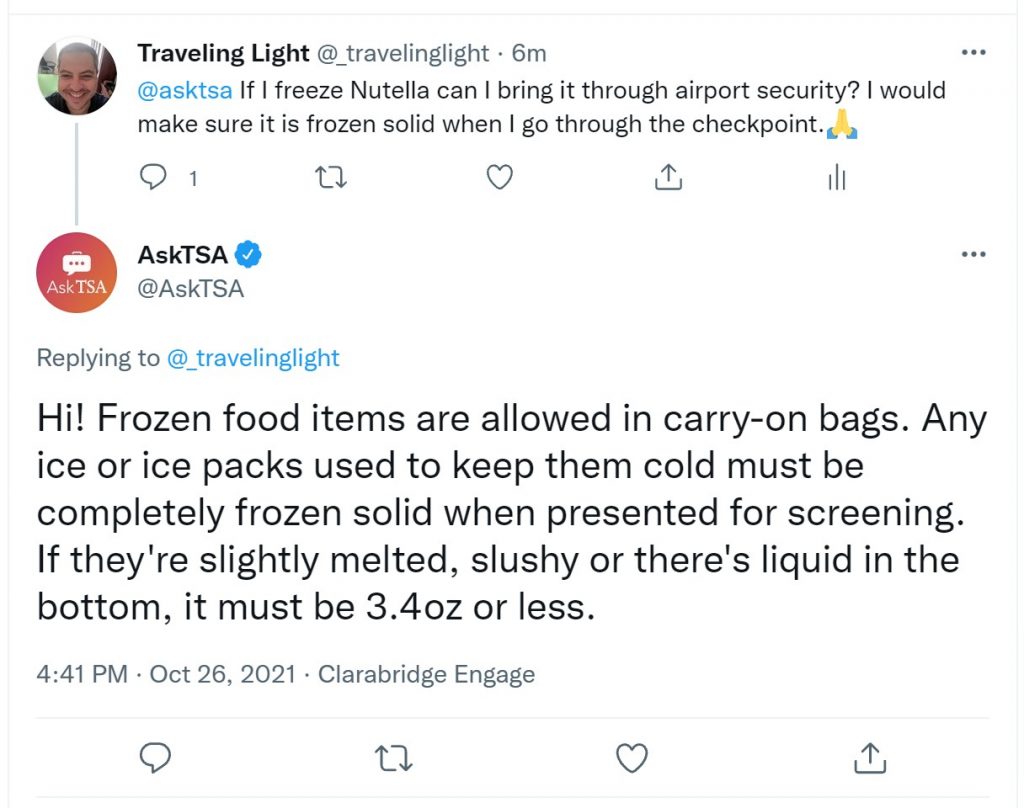Open the 4:41 PM Oct 26, 2021 timestamp

167,674
